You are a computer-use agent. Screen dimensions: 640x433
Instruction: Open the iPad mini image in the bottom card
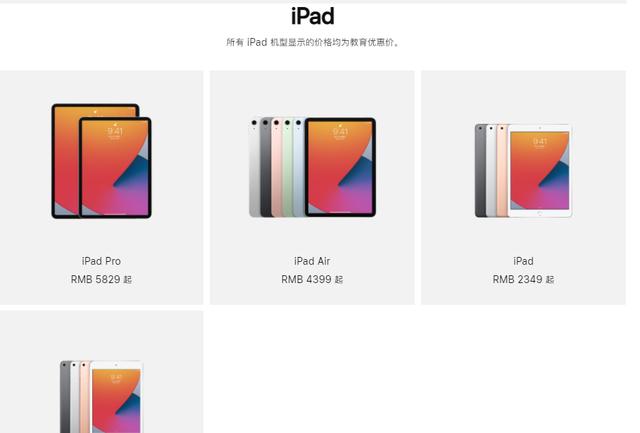coord(102,396)
